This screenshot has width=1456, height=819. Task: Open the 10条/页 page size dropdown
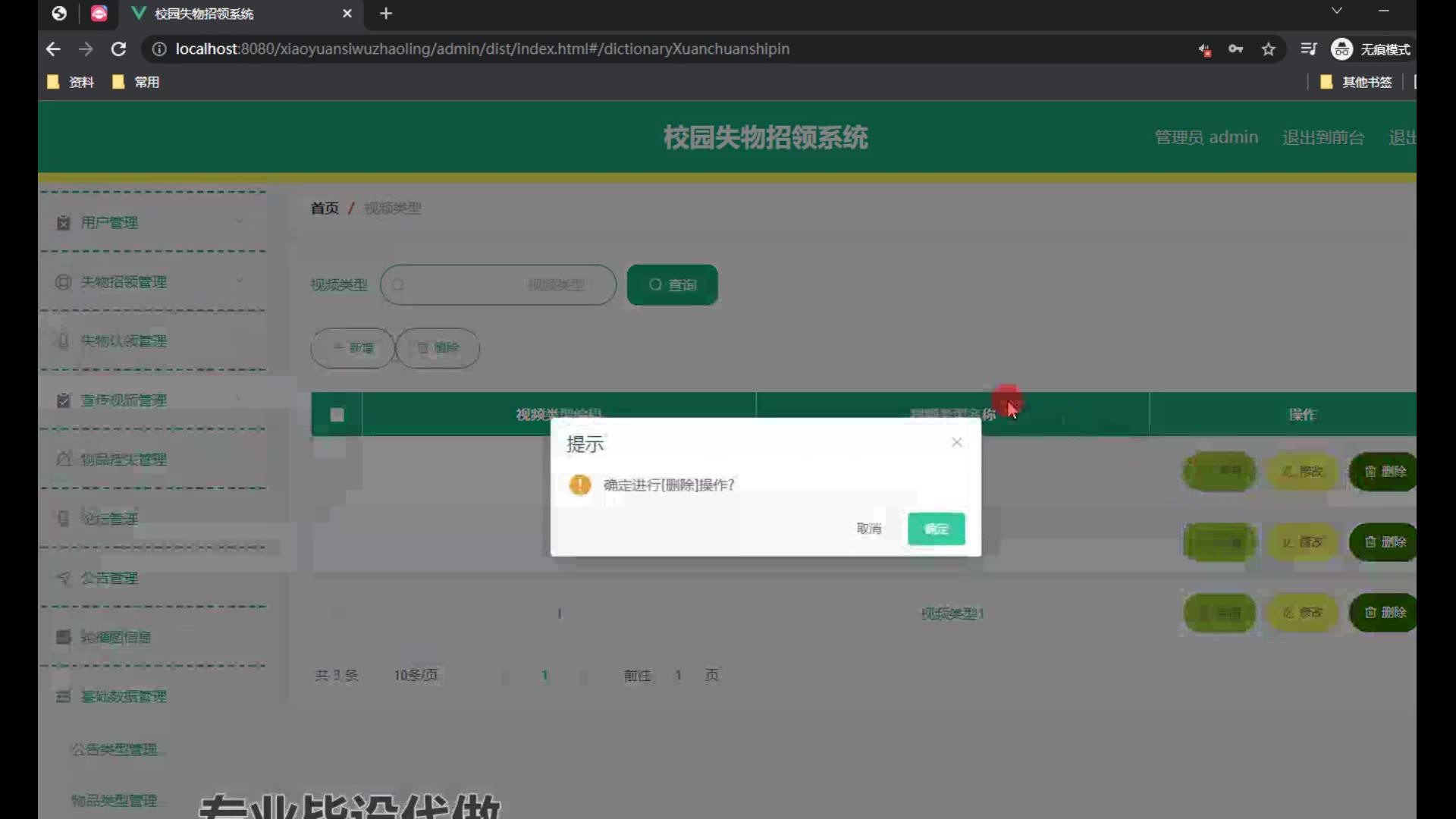point(416,675)
